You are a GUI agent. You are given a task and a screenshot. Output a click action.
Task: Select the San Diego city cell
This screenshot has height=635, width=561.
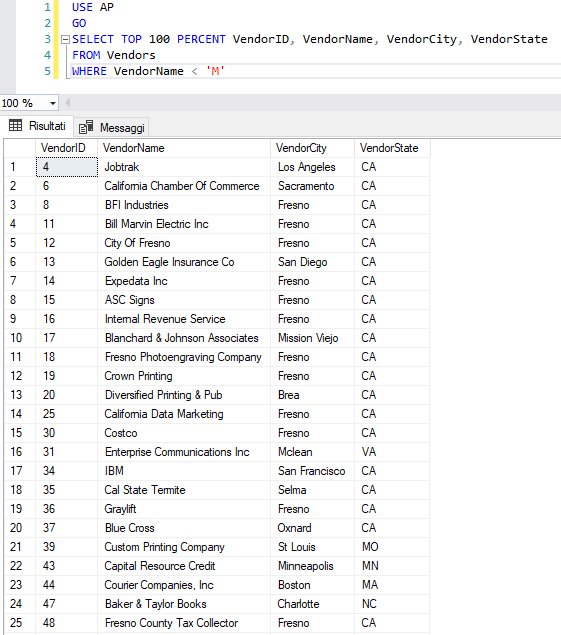click(312, 262)
